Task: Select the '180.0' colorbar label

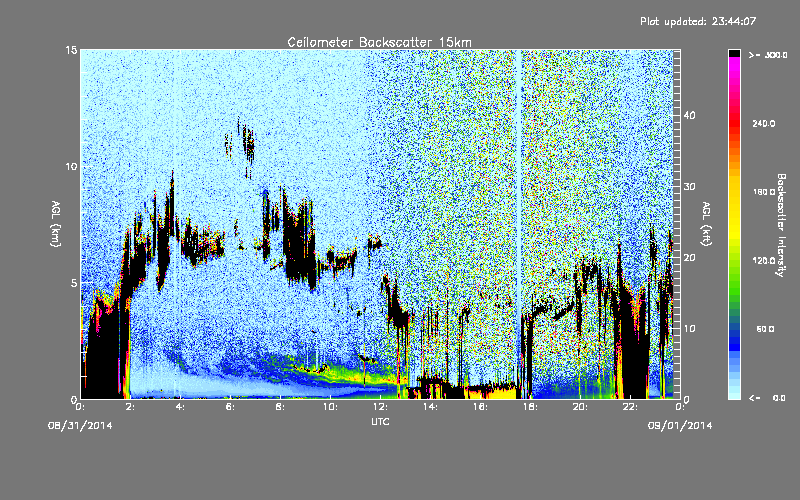Action: pos(764,192)
